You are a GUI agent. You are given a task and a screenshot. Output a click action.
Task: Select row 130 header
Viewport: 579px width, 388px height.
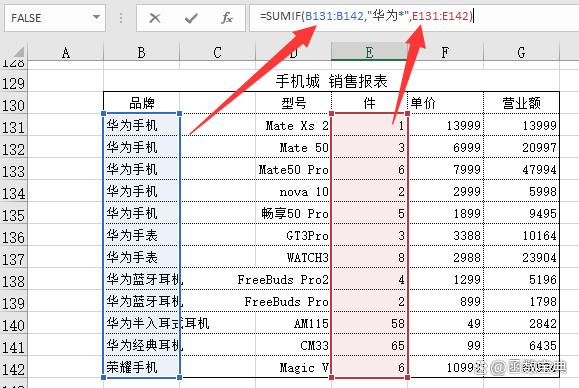coord(14,106)
